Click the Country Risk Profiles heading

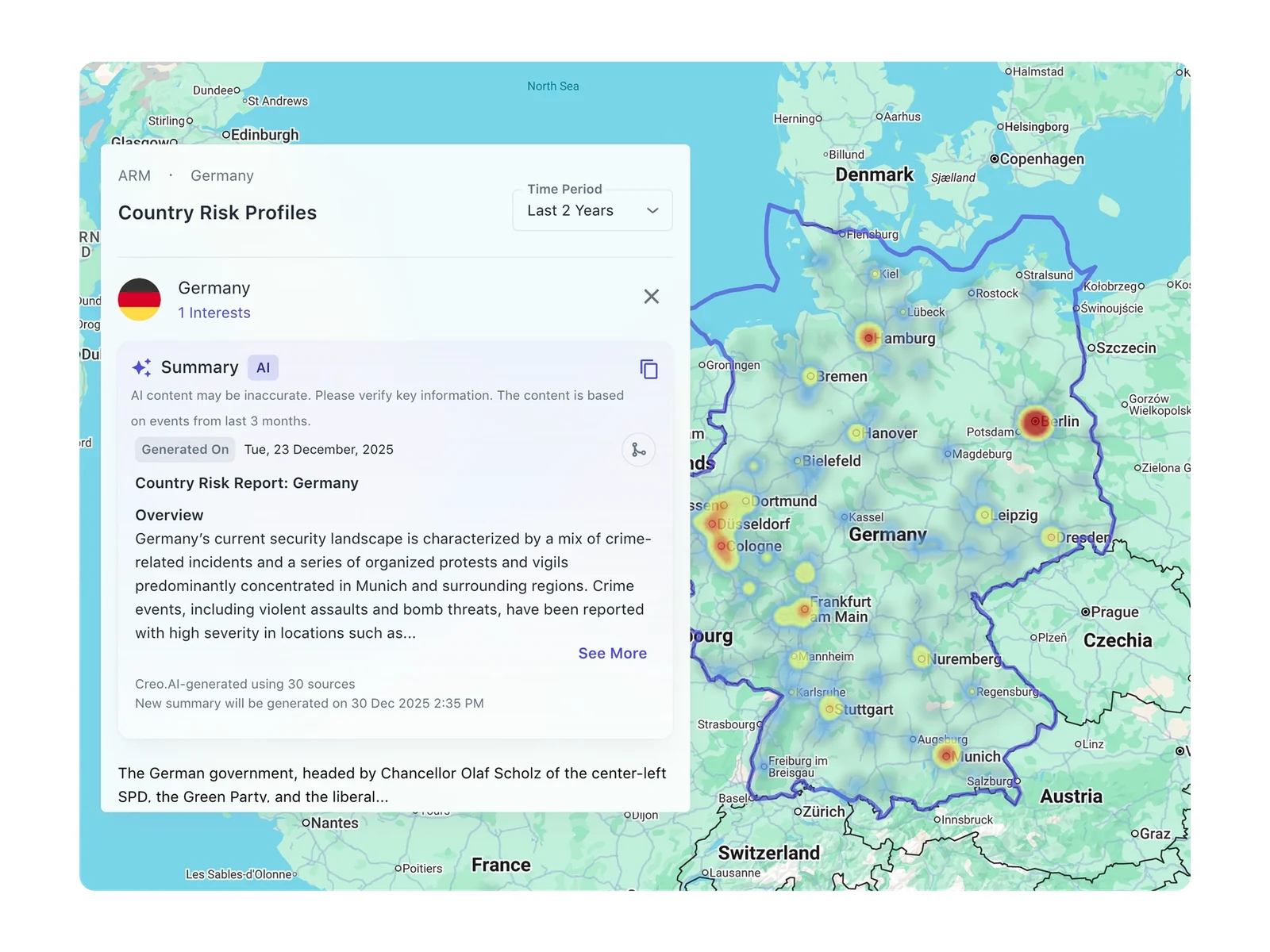pyautogui.click(x=217, y=213)
